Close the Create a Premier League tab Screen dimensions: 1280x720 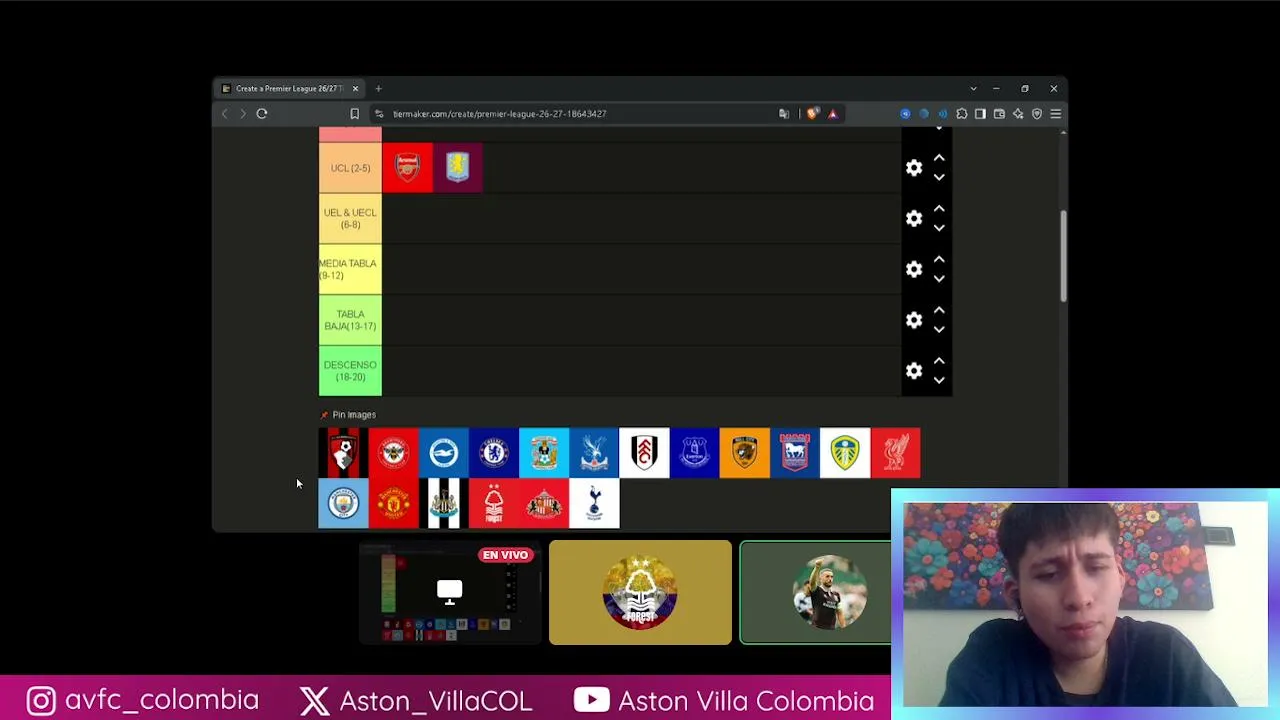(355, 89)
